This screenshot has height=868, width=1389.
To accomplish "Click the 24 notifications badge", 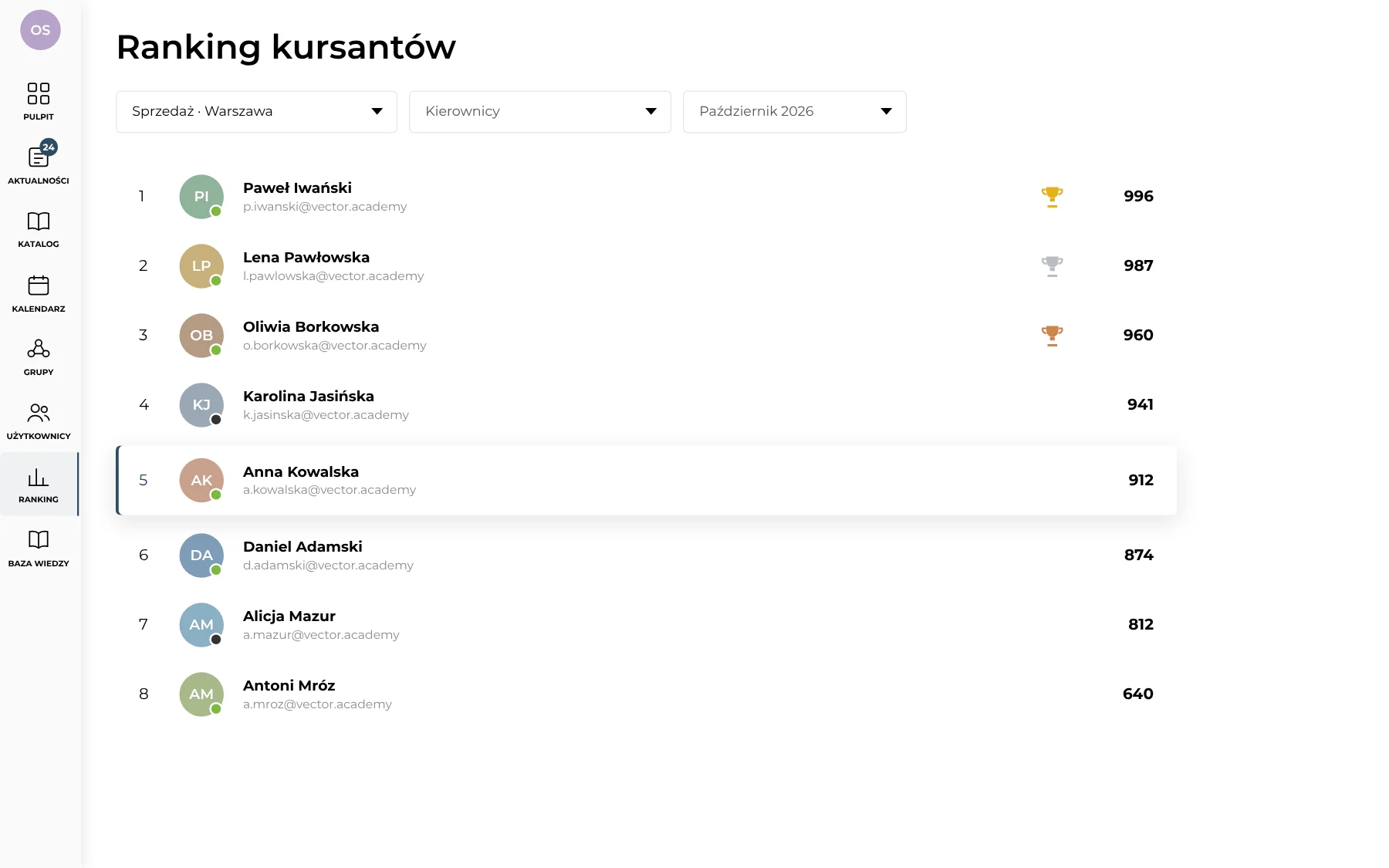I will coord(49,147).
